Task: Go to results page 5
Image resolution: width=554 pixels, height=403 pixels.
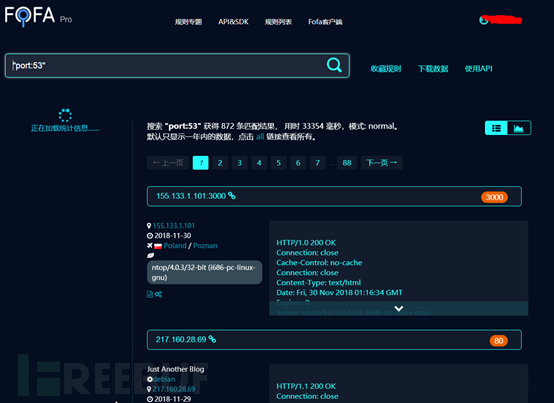Action: click(278, 163)
